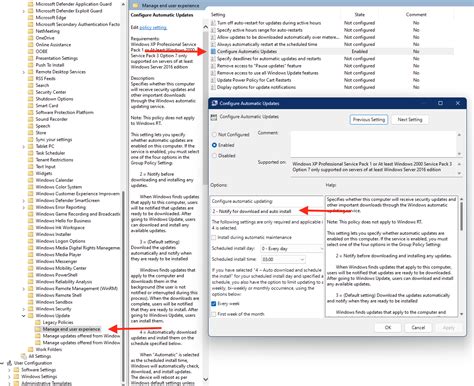Collapse the Windows Update tree node
Image resolution: width=474 pixels, height=386 pixels.
tap(24, 316)
